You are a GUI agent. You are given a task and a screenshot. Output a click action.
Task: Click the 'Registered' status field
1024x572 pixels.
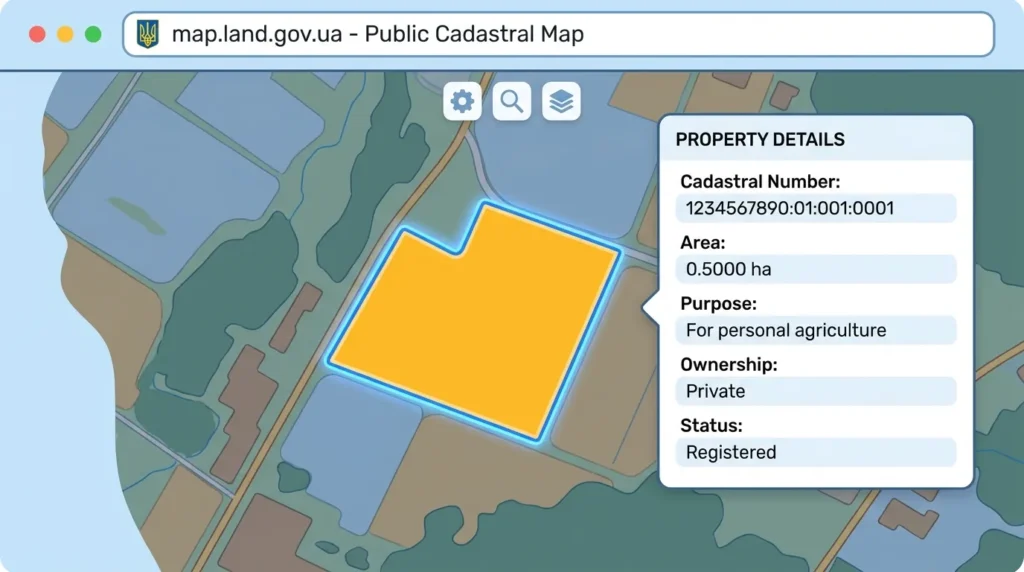click(x=816, y=453)
